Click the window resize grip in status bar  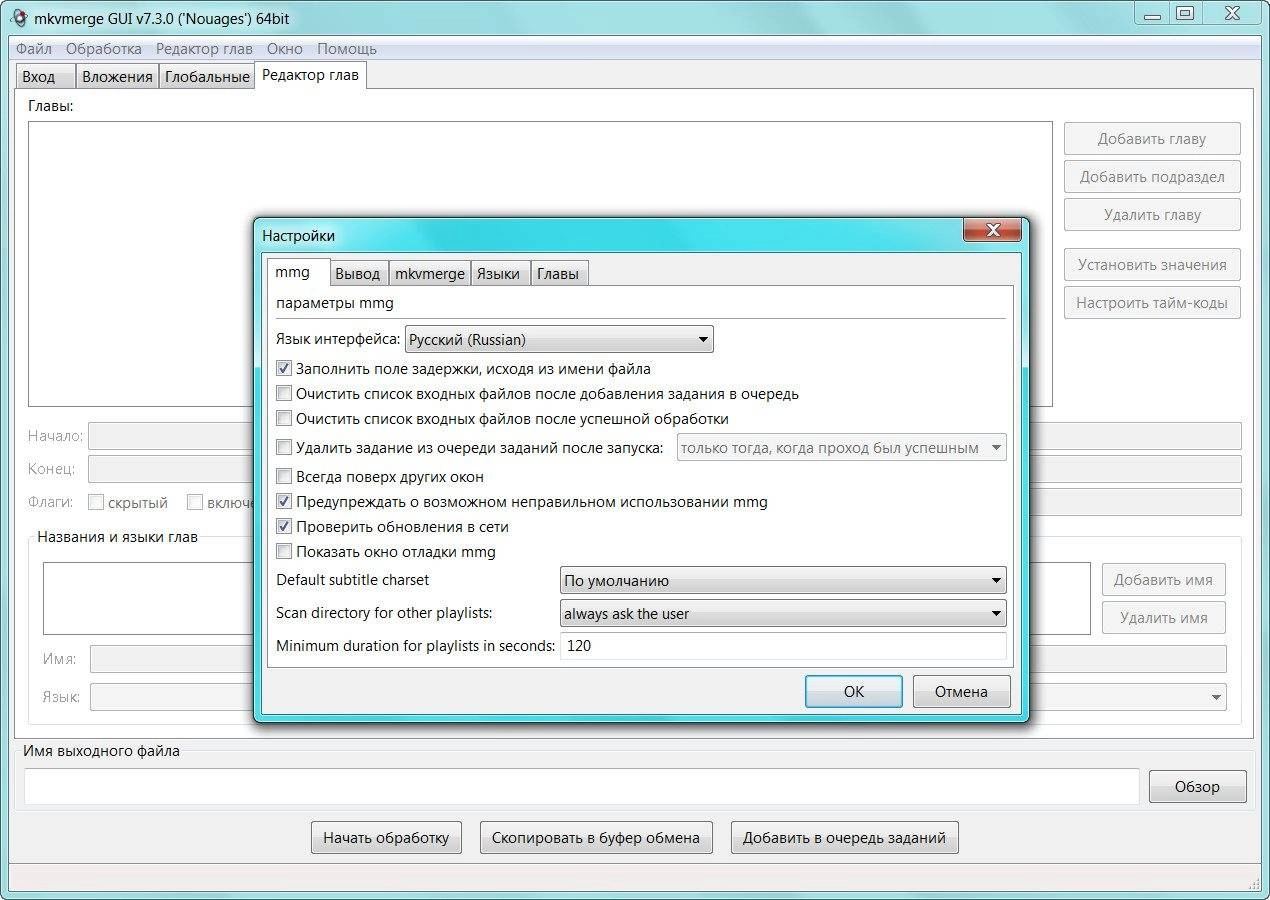pos(1253,882)
